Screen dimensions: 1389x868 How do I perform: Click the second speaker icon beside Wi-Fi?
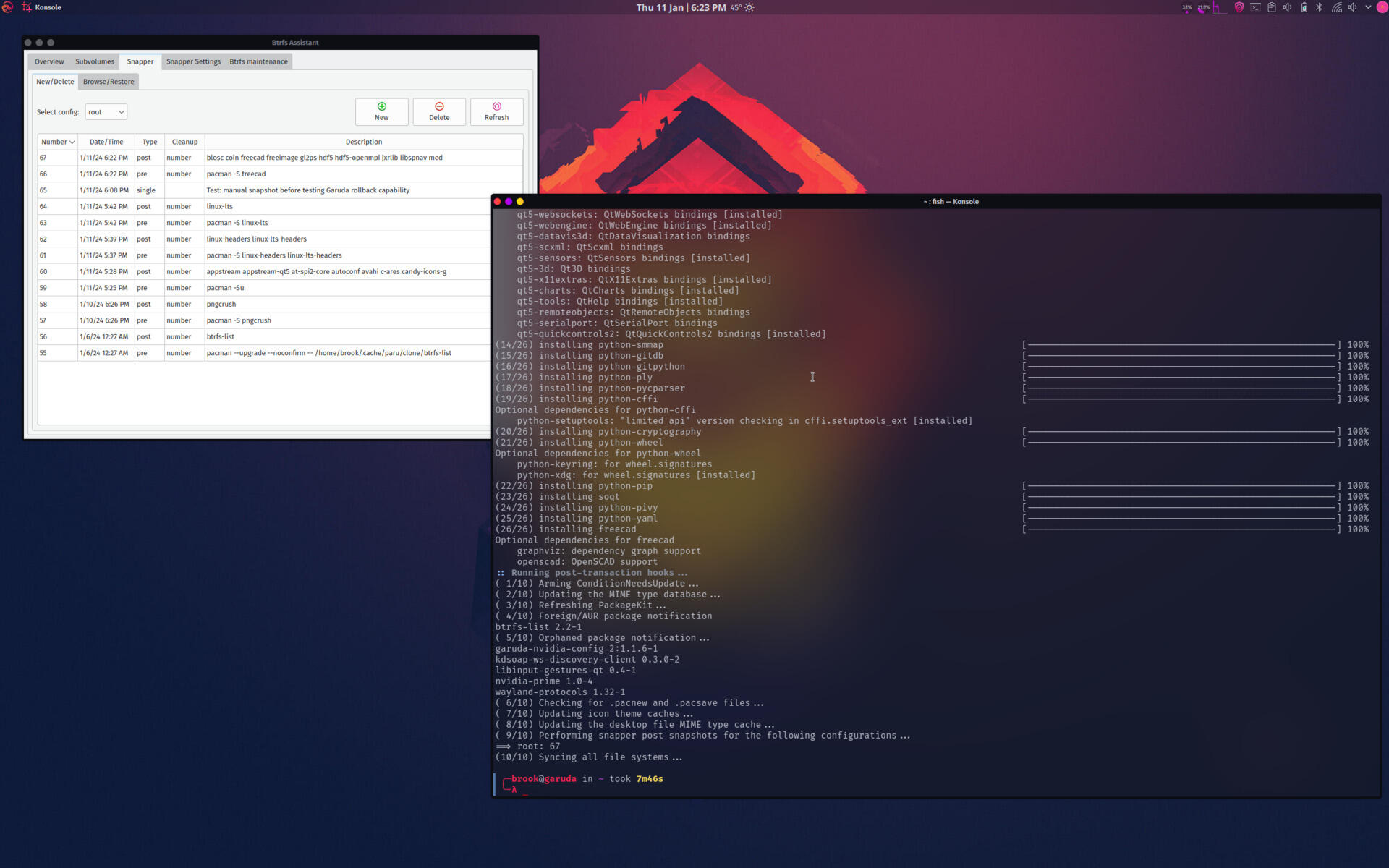click(1352, 7)
